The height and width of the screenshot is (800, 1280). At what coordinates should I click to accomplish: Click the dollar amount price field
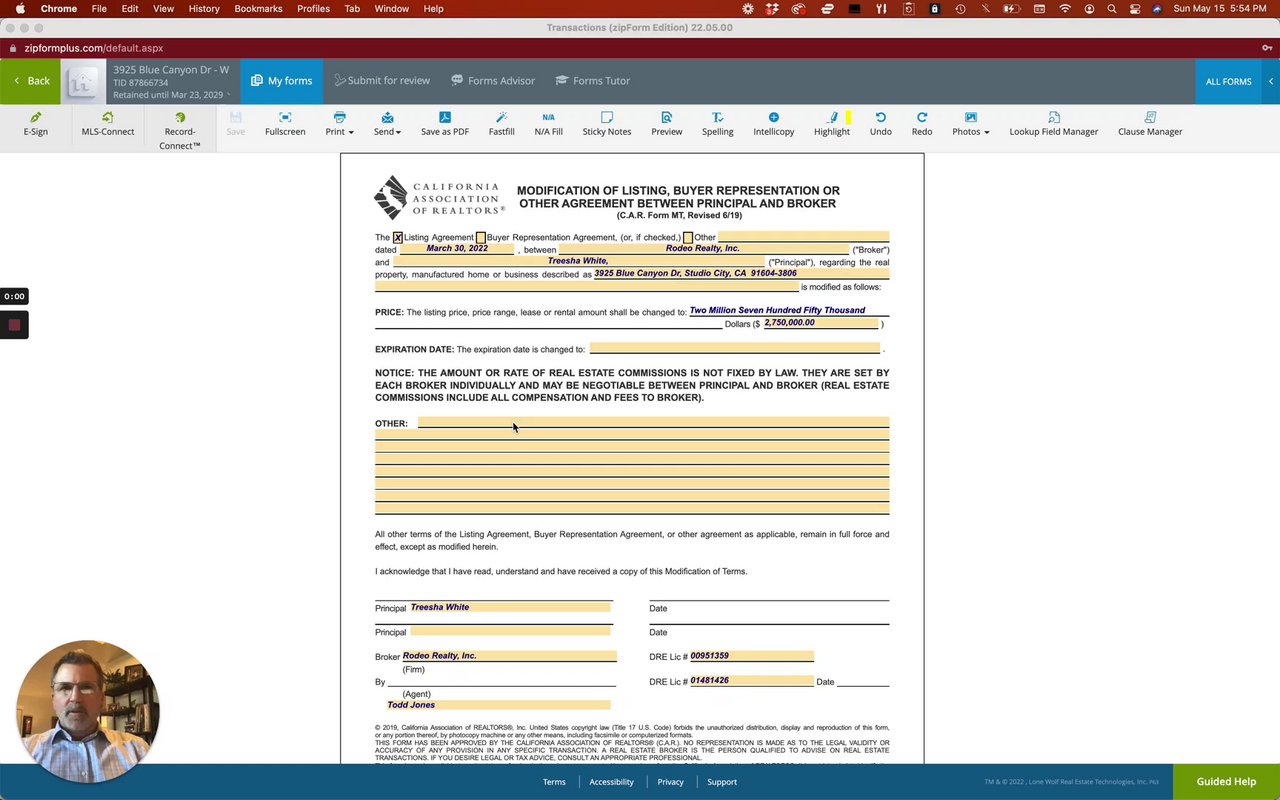coord(821,323)
